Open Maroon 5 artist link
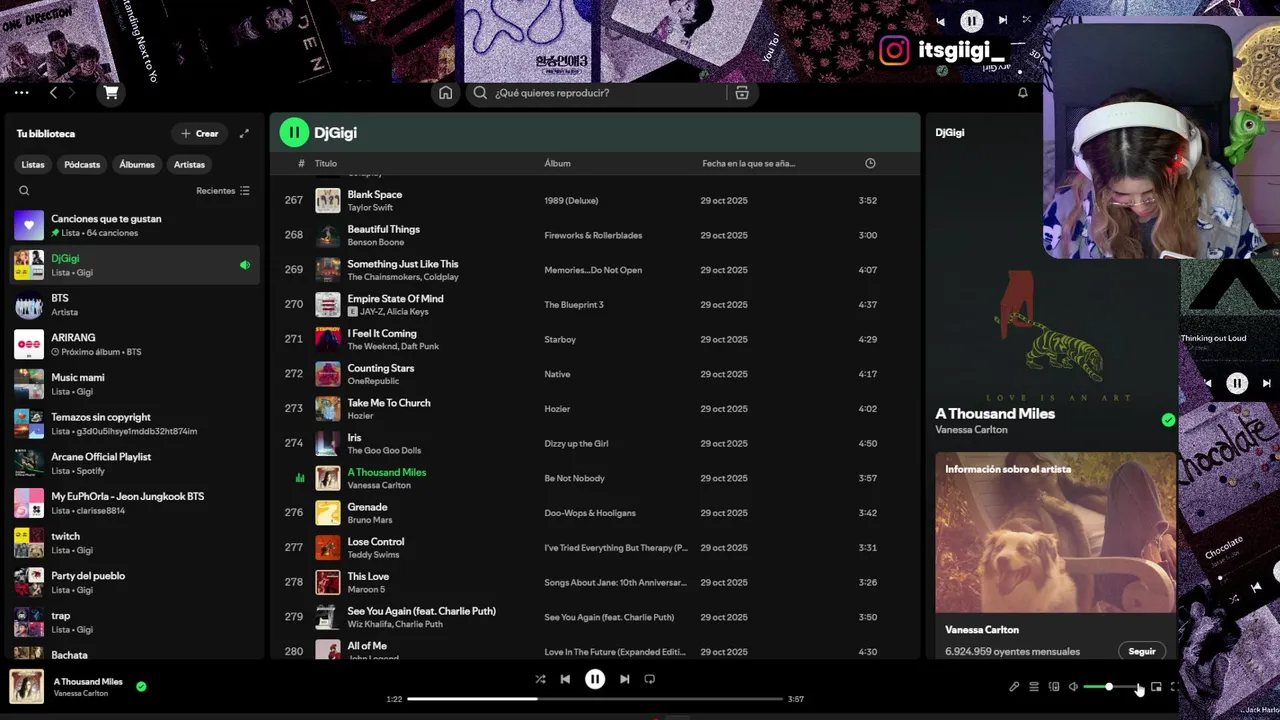 (x=366, y=589)
